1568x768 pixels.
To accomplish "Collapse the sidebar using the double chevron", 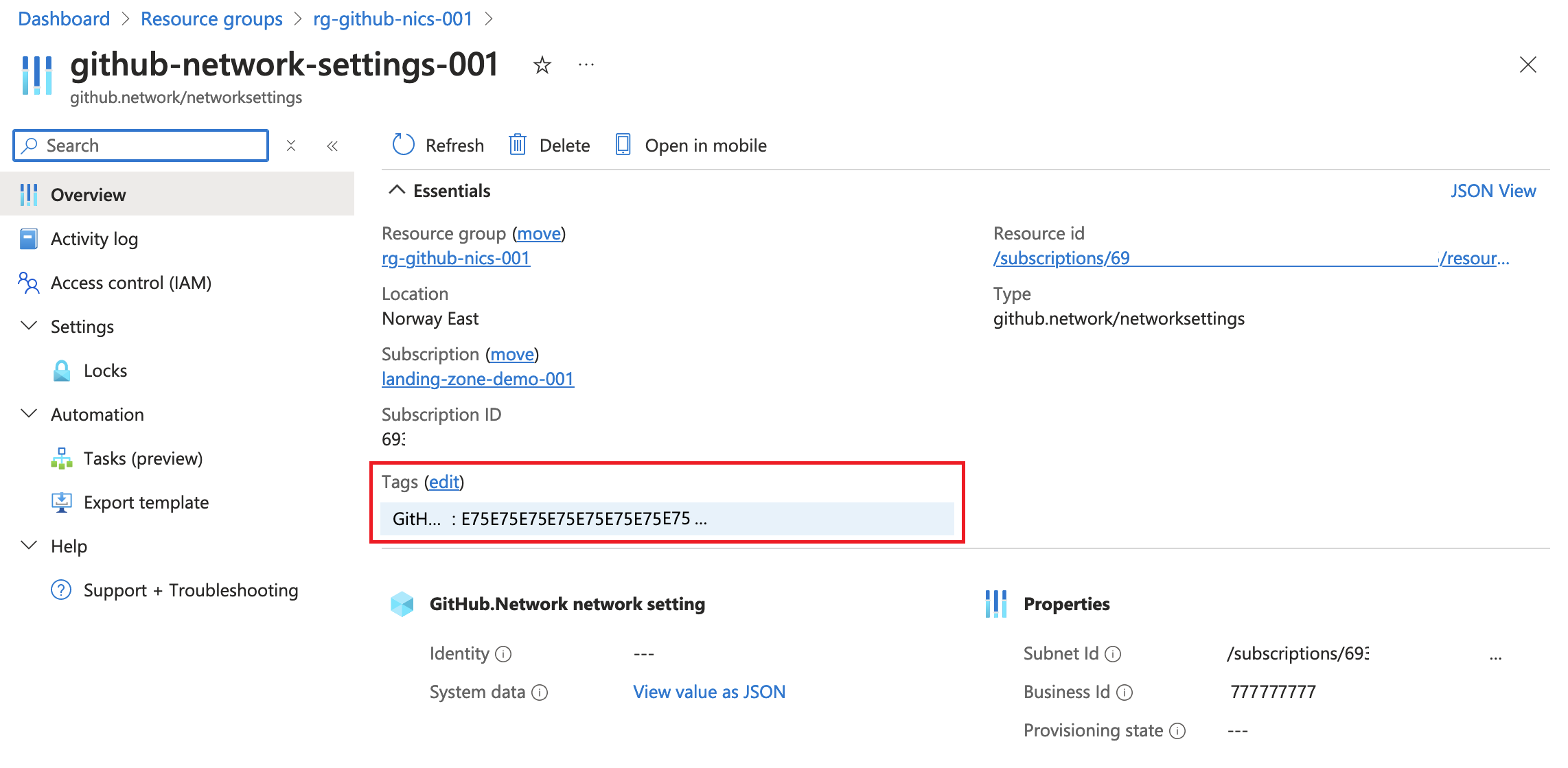I will (x=332, y=146).
